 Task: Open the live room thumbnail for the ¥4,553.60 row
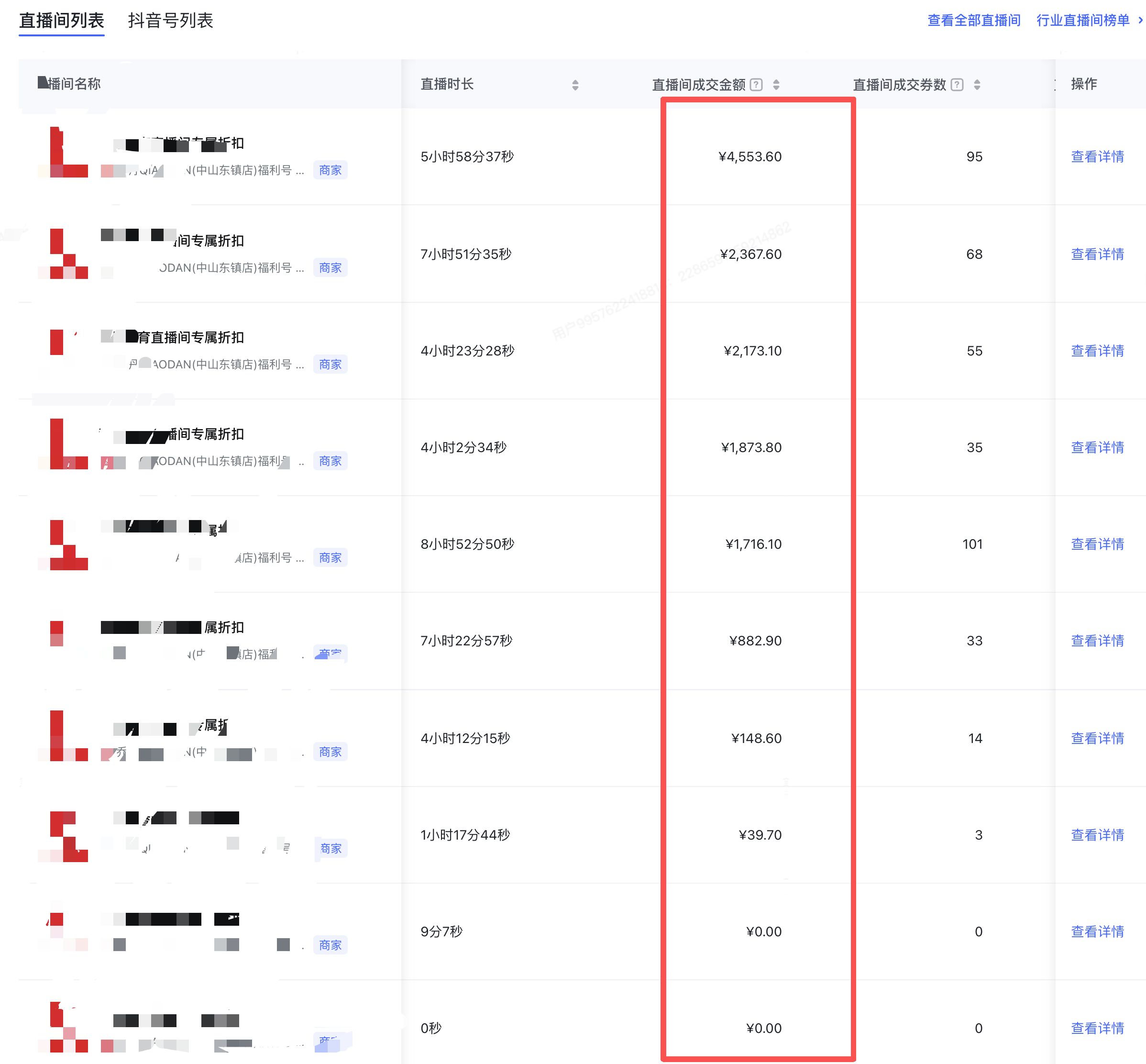[x=63, y=152]
